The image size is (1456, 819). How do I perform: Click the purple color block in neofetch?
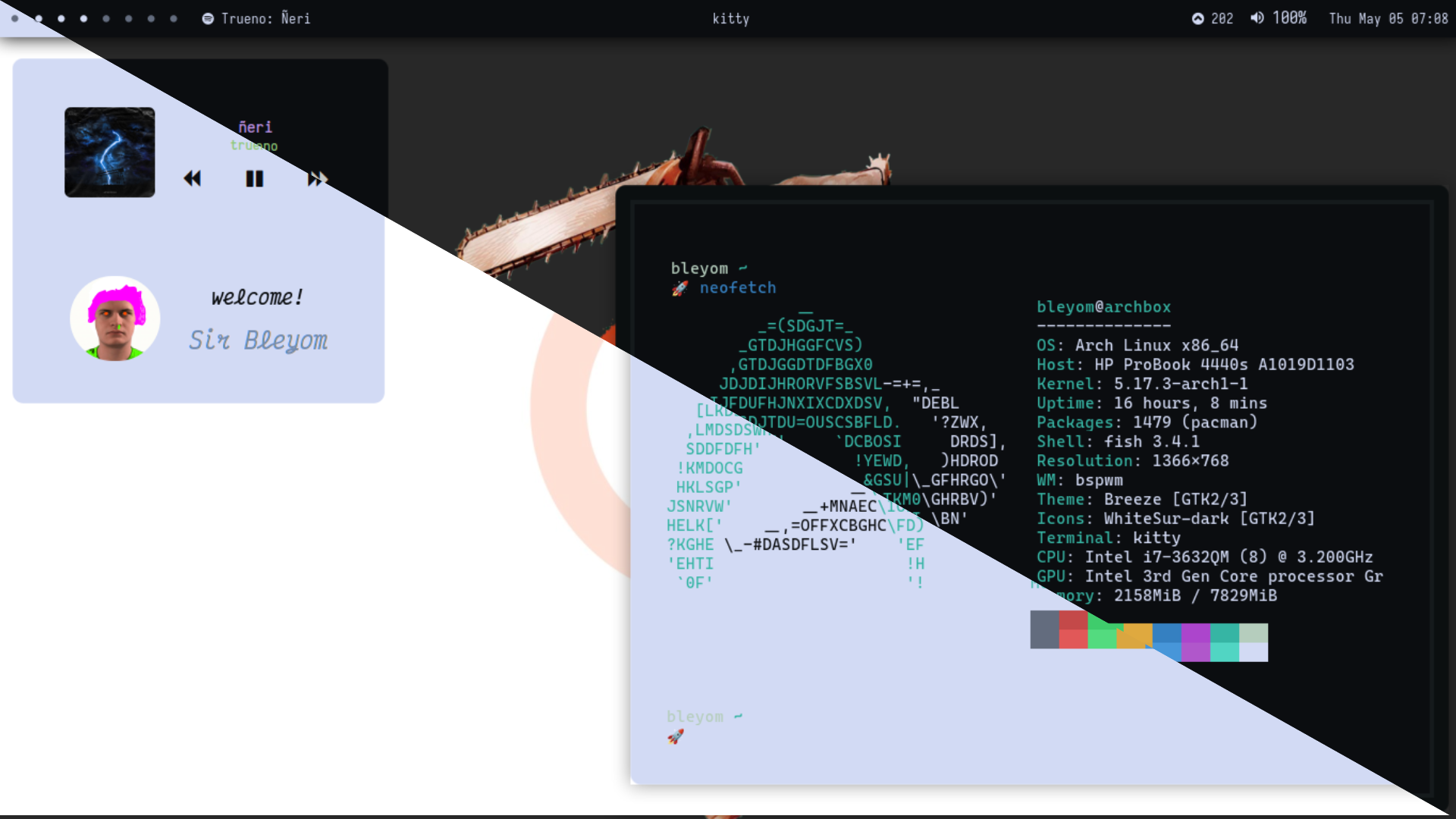[1195, 642]
